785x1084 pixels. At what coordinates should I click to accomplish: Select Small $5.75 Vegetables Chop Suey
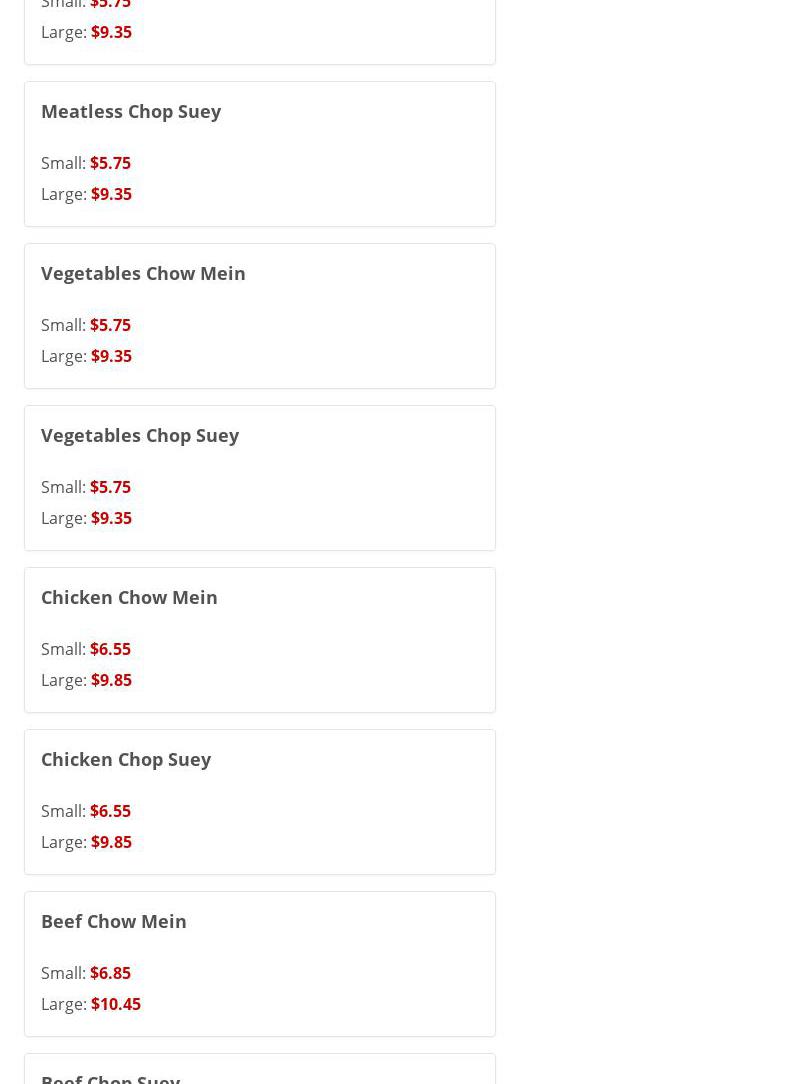86,487
